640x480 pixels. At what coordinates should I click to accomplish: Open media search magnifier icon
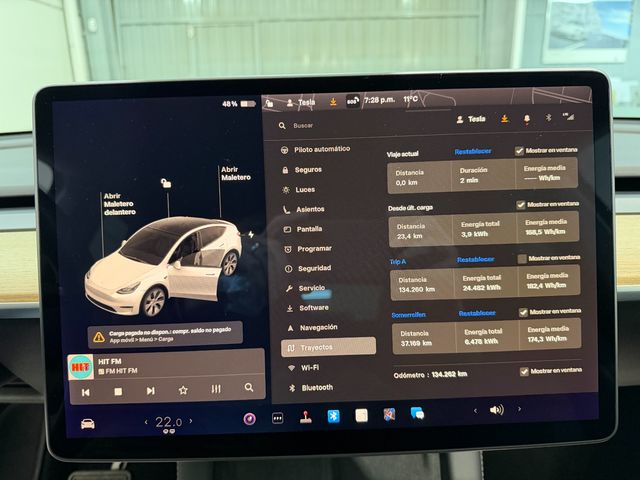[x=249, y=387]
